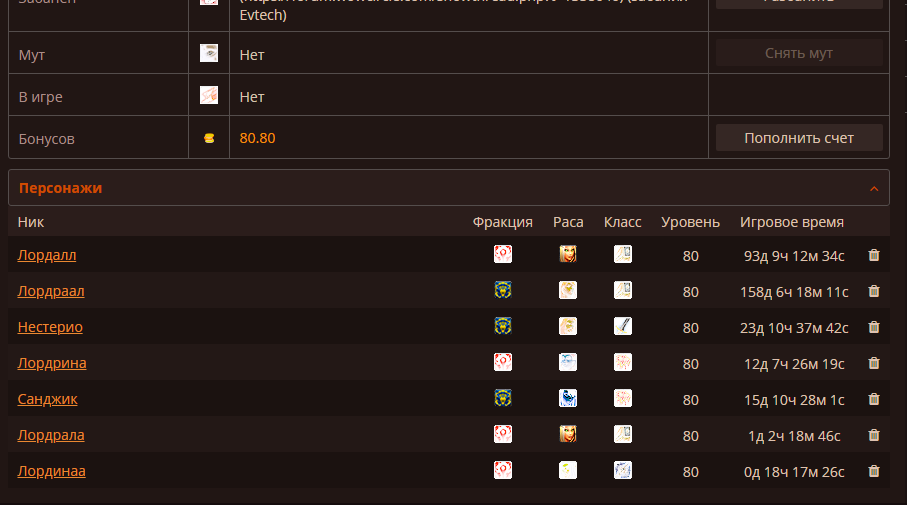Click Игровое время column header
The width and height of the screenshot is (907, 505).
[792, 222]
